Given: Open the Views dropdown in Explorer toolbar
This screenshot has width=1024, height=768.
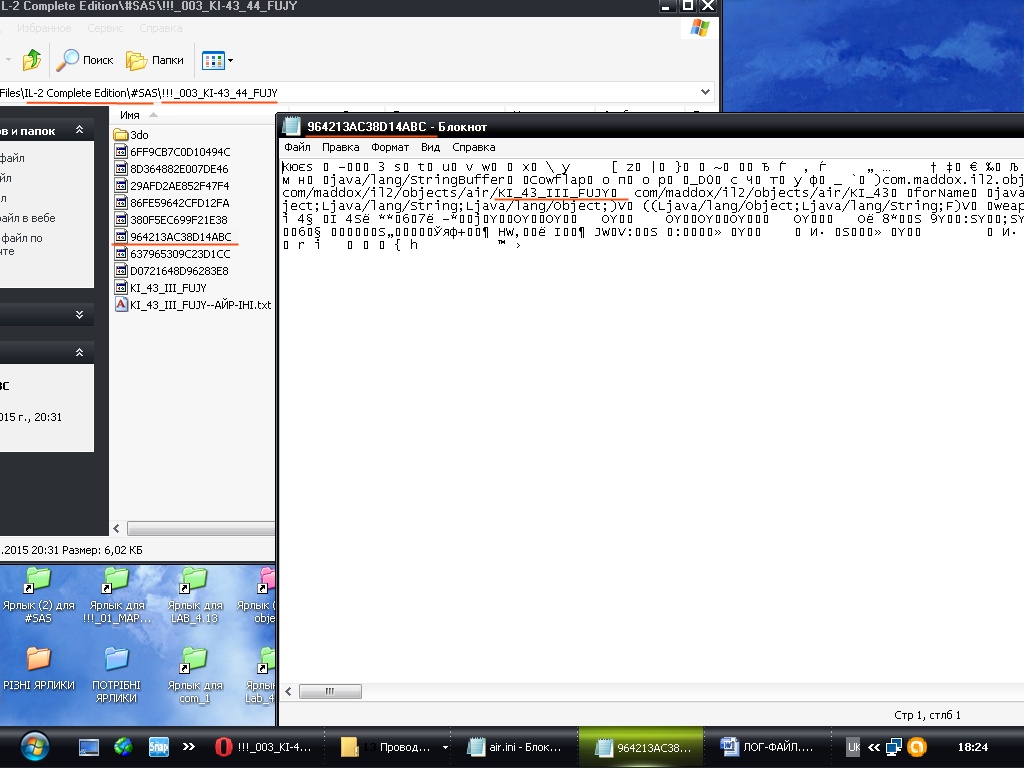Looking at the screenshot, I should pyautogui.click(x=217, y=61).
